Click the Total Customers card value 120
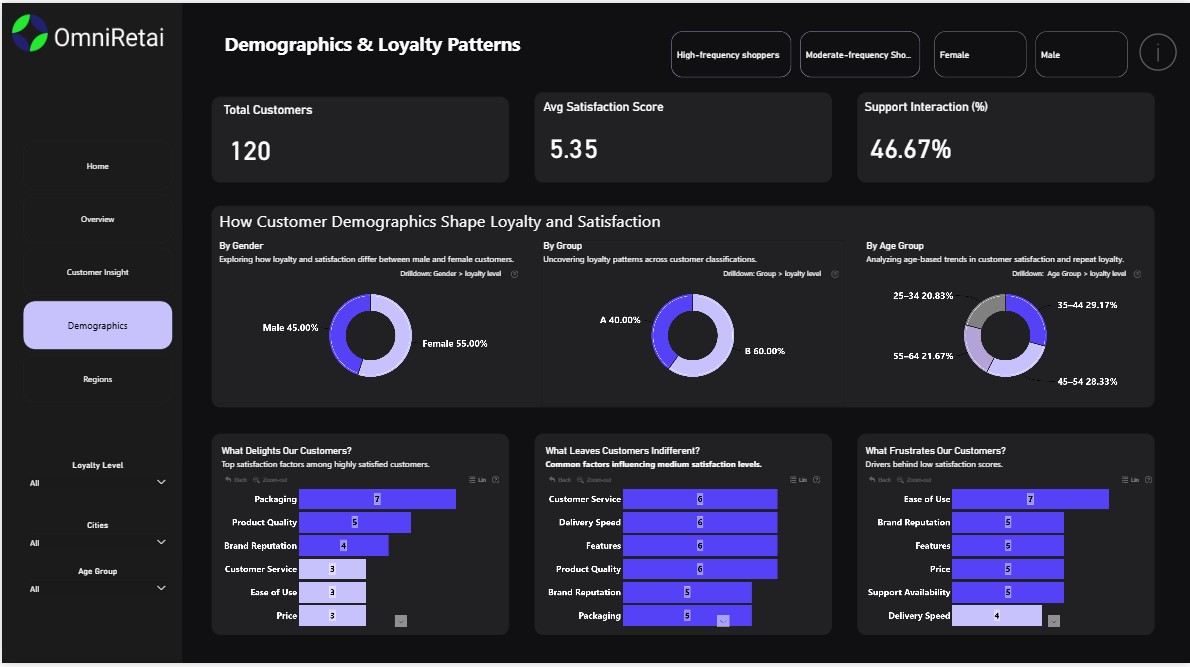Screen dimensions: 1190x667 pyautogui.click(x=250, y=151)
